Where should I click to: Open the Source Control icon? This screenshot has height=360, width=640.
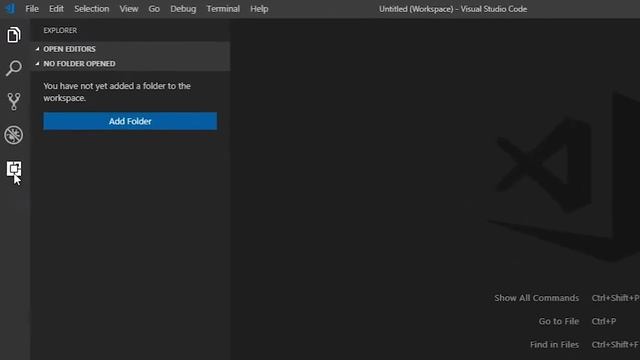(x=13, y=102)
